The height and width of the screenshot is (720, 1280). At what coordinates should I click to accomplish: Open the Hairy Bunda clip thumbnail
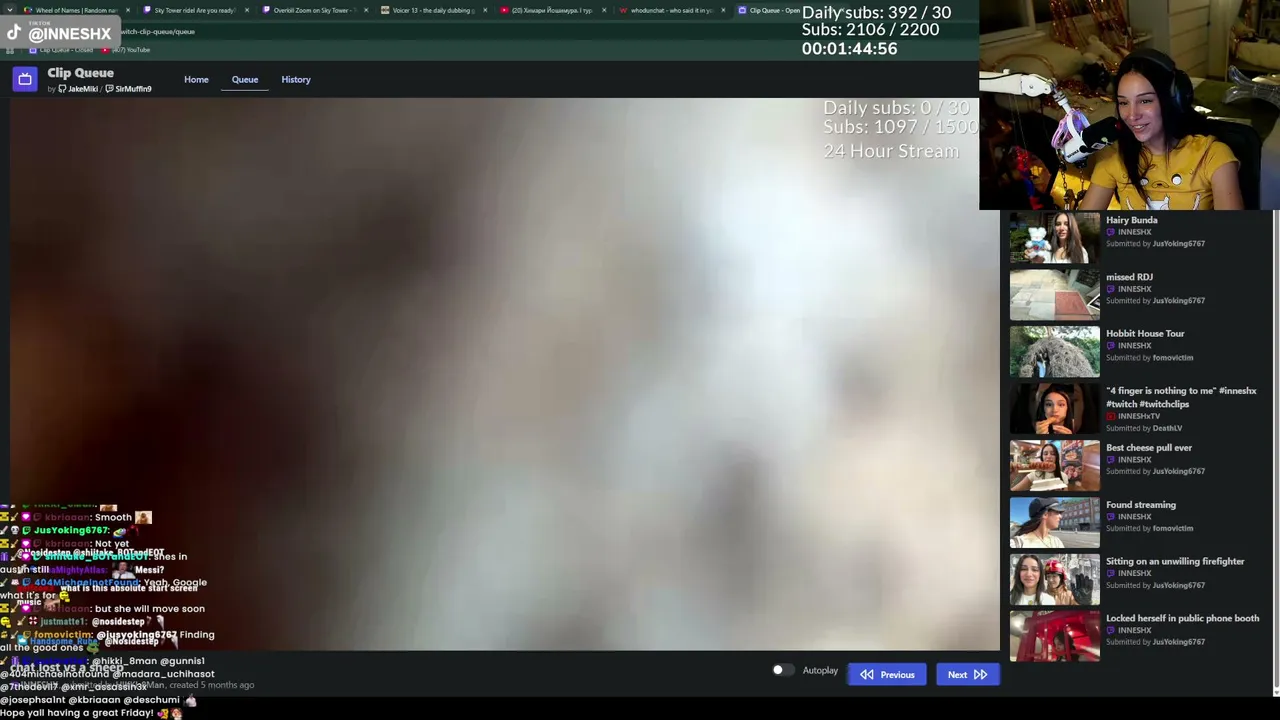pyautogui.click(x=1054, y=238)
